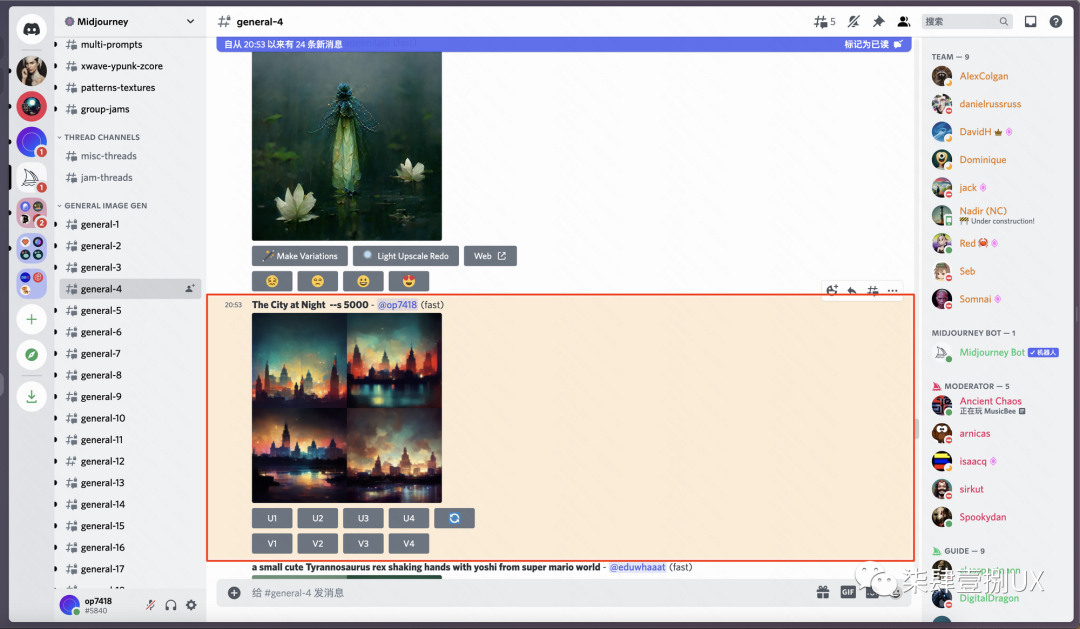Open the GIF picker
Screen dimensions: 1080x629
coord(848,592)
